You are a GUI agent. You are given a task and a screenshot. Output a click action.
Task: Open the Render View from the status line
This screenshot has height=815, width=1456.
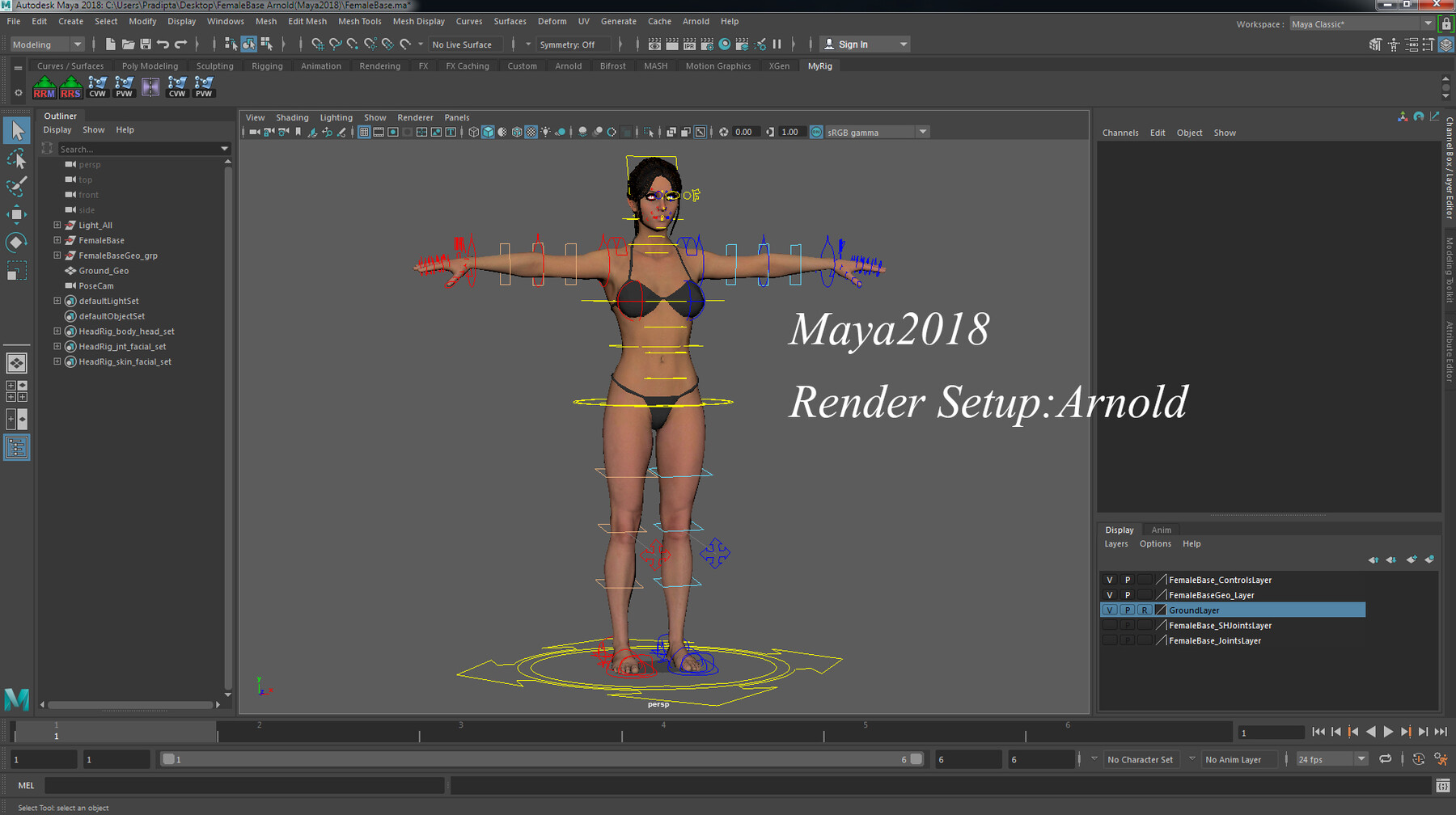click(655, 44)
